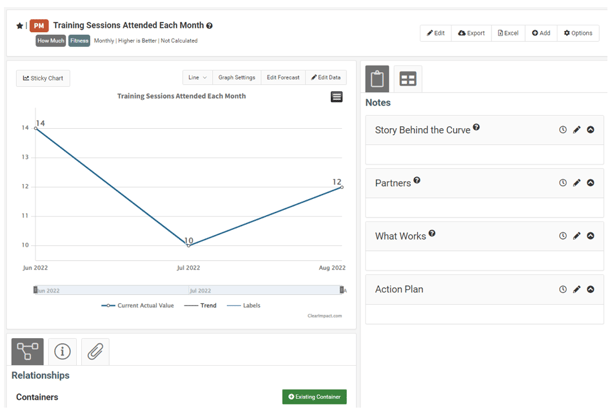
Task: Click the Jul 2022 data point
Action: click(x=188, y=244)
